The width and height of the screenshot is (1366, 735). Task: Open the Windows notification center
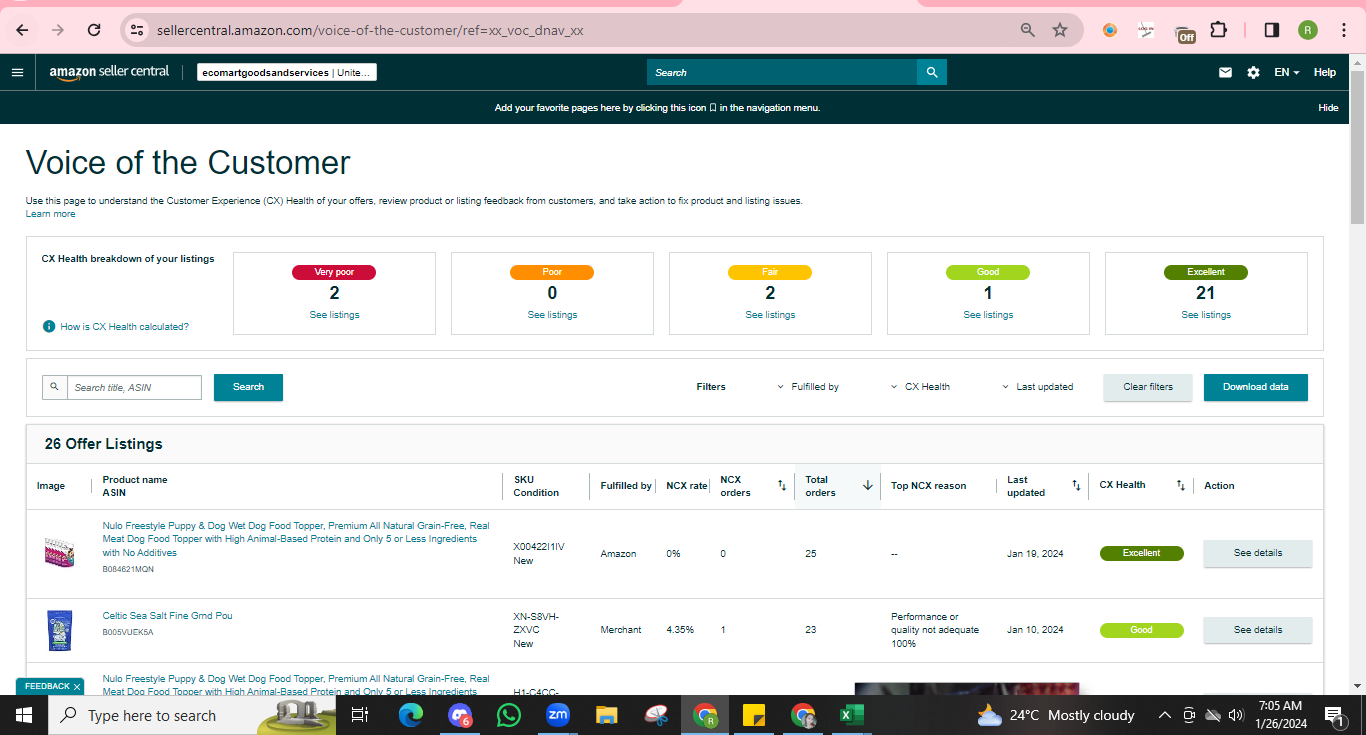point(1334,715)
